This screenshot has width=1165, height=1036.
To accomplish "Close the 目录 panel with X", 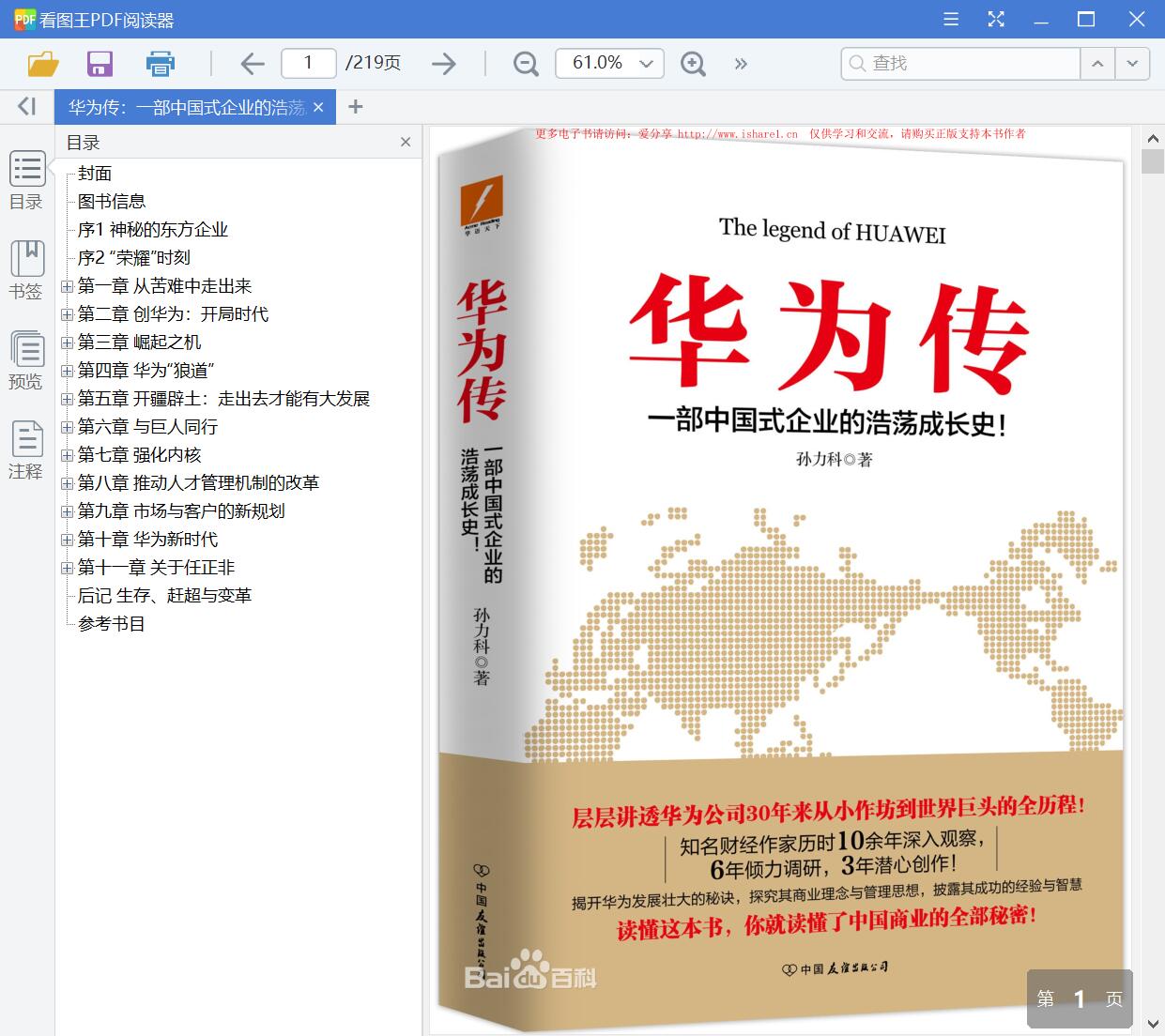I will [x=406, y=142].
